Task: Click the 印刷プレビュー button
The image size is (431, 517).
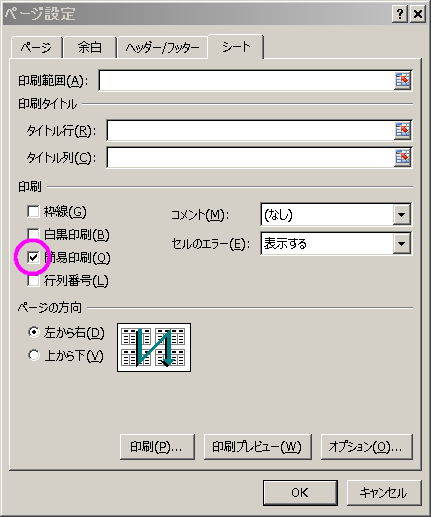Action: pyautogui.click(x=257, y=447)
